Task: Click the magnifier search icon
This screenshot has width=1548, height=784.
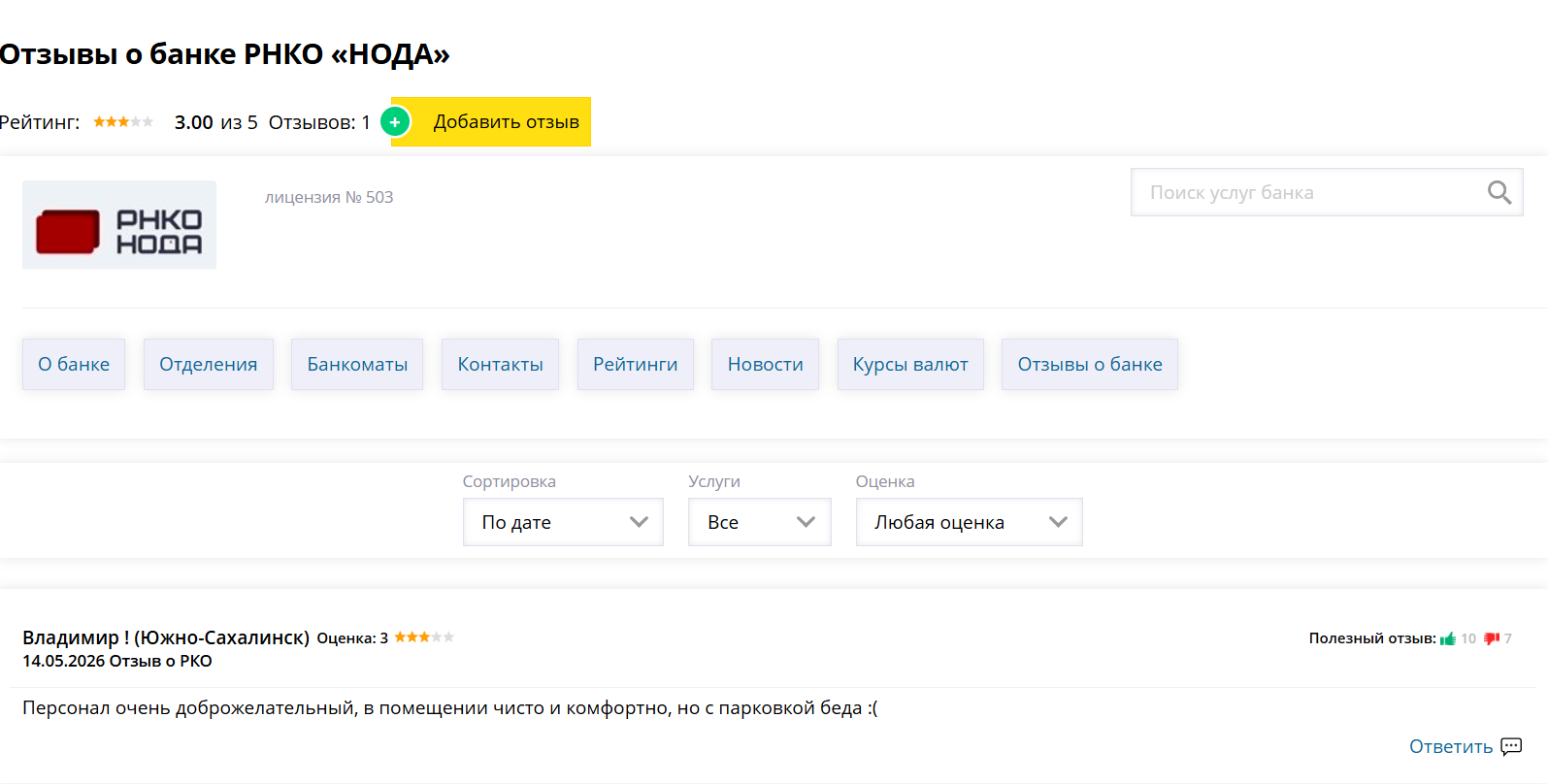Action: [x=1499, y=192]
